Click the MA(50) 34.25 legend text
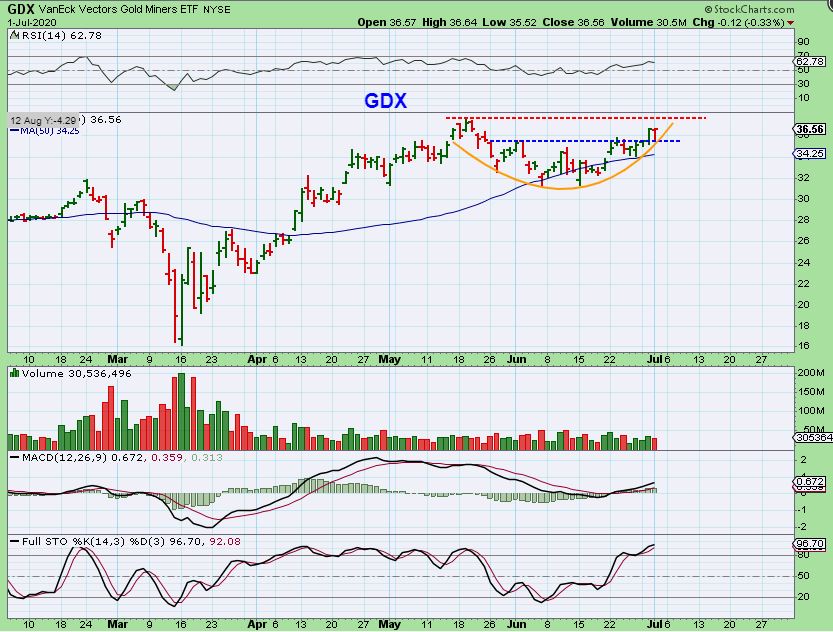833x632 pixels. tap(49, 131)
